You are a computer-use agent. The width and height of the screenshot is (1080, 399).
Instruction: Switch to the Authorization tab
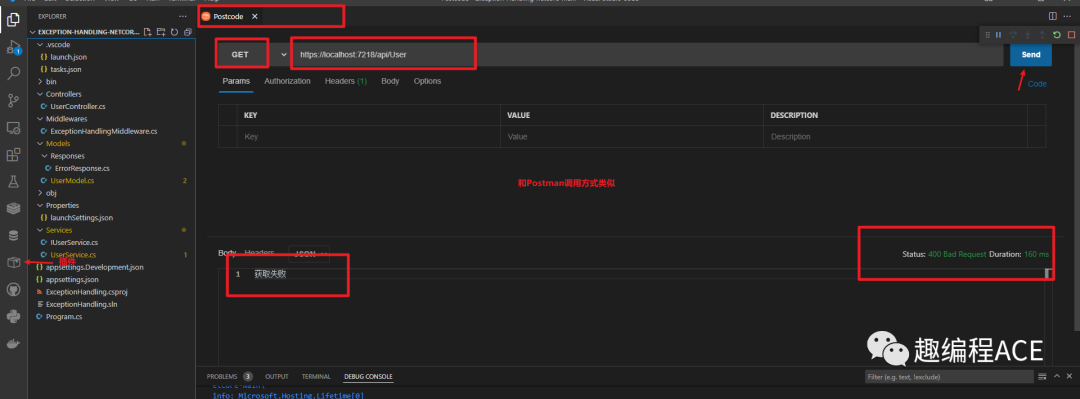pos(287,81)
